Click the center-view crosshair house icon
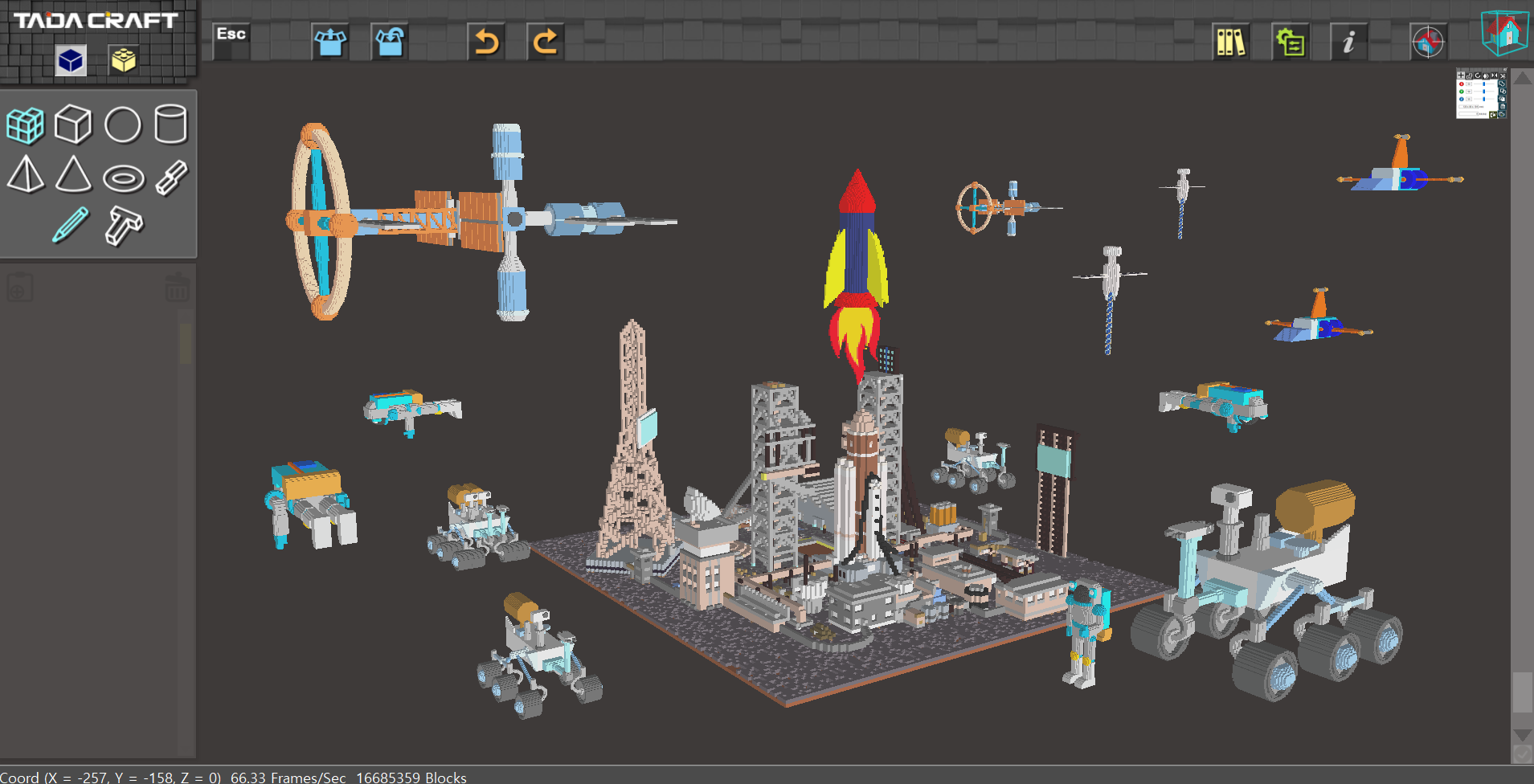The image size is (1534, 784). 1428,42
